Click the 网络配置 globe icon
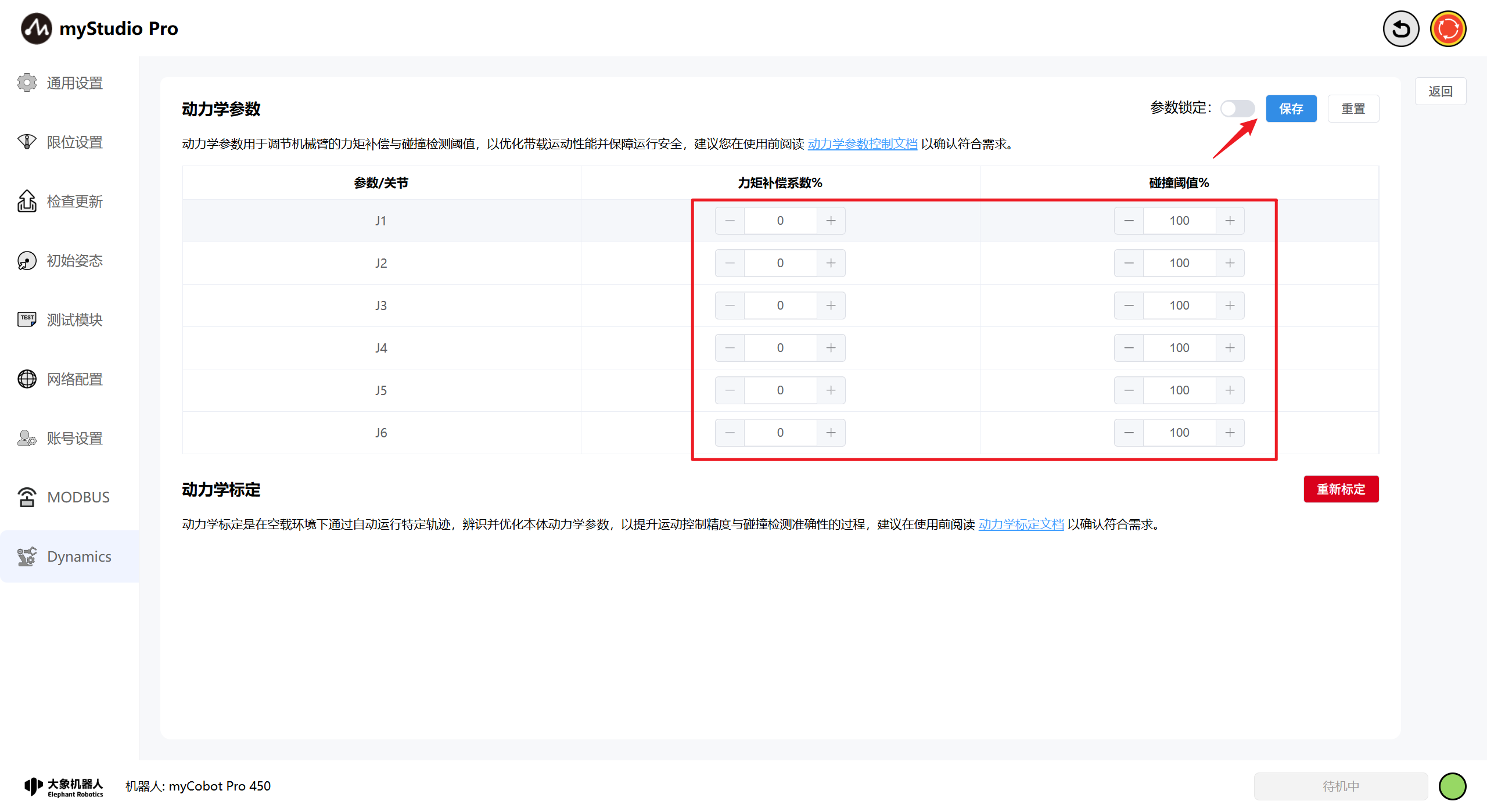 coord(27,379)
